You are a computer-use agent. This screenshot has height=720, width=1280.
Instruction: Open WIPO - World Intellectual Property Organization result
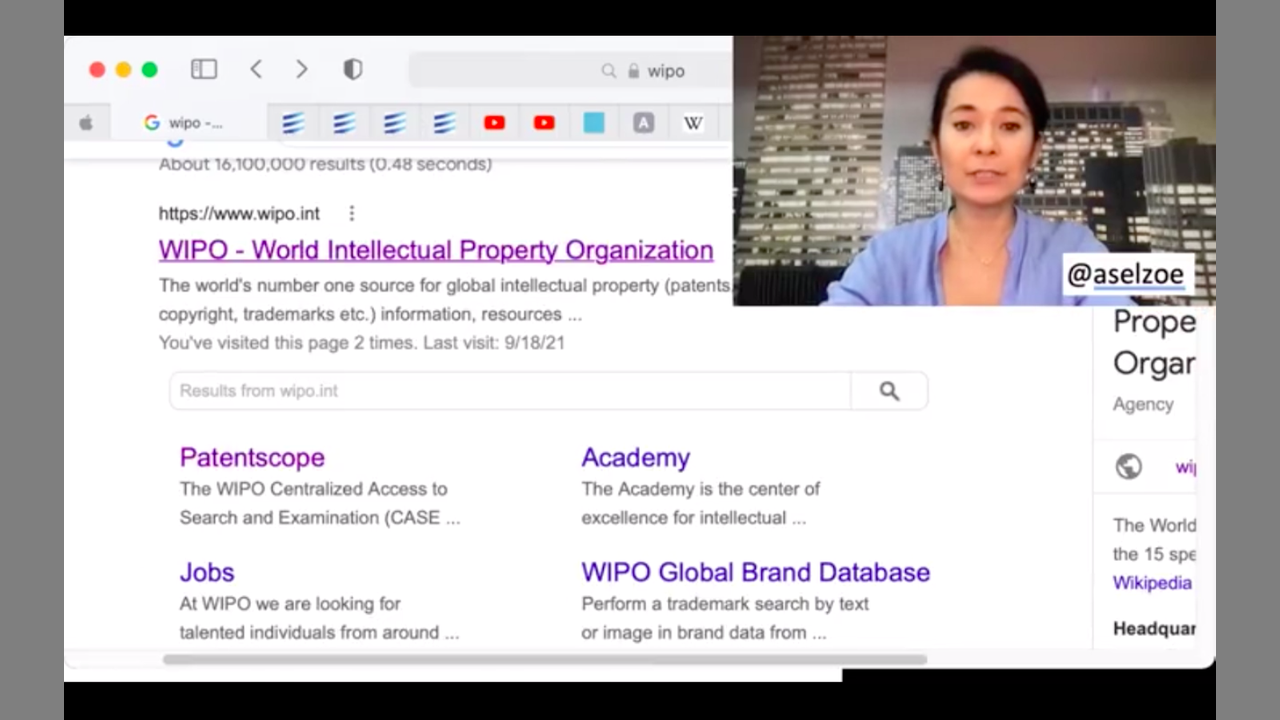435,250
